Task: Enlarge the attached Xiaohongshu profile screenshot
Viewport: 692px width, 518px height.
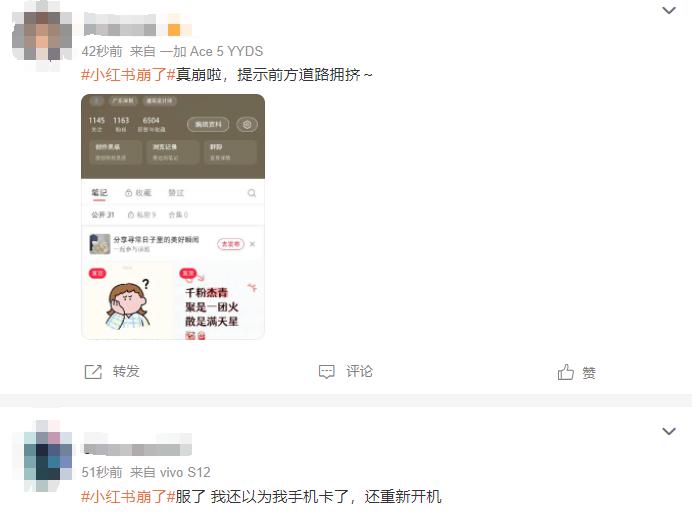Action: [x=173, y=217]
